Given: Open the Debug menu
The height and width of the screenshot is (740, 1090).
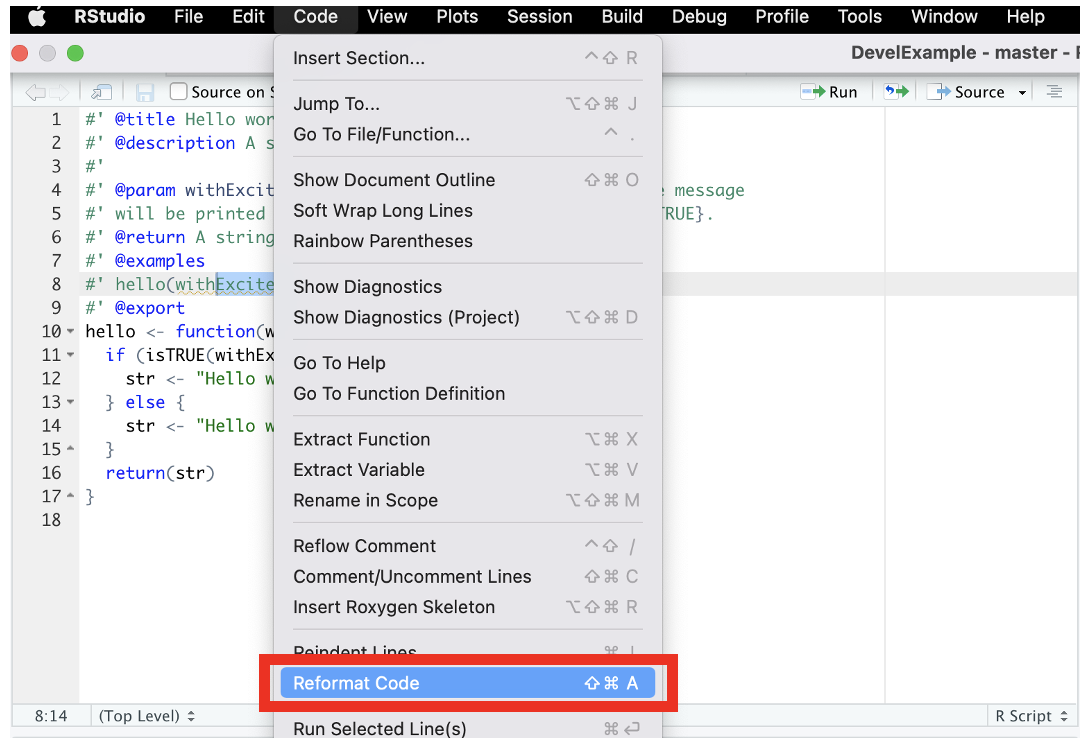Looking at the screenshot, I should (699, 17).
